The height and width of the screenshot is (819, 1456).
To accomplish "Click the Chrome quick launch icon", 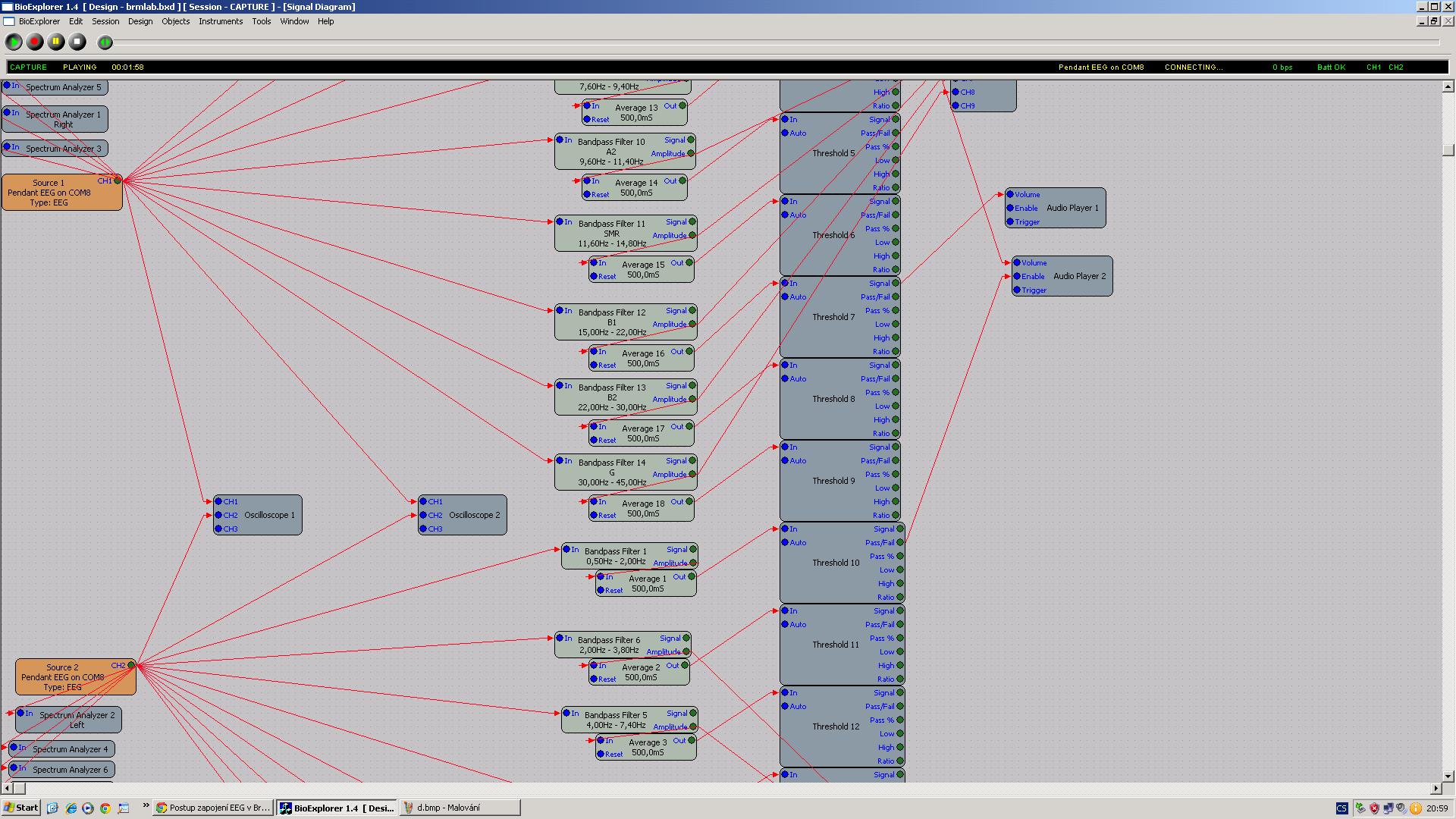I will pos(105,808).
